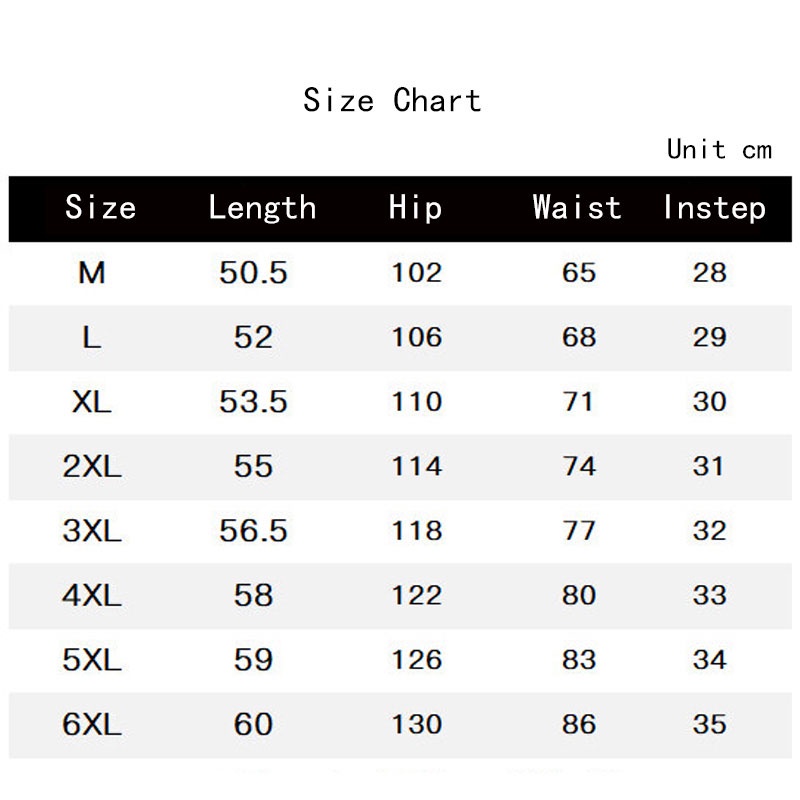Select the 2XL size row label
This screenshot has height=800, width=800.
coord(92,466)
